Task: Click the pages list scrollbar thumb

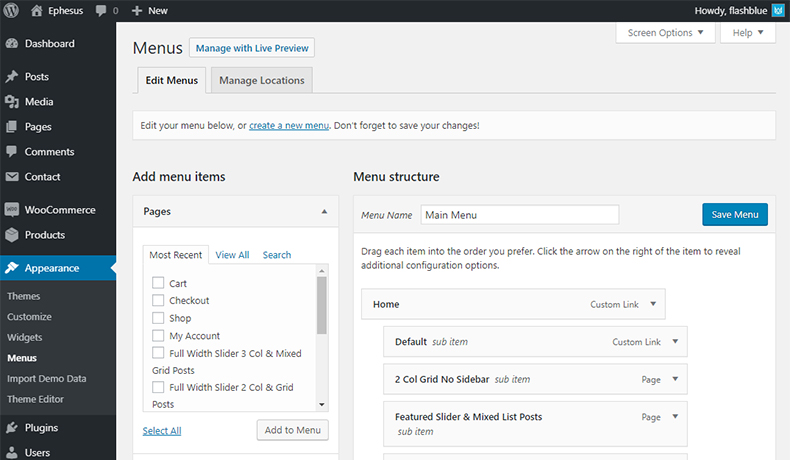Action: click(x=321, y=305)
